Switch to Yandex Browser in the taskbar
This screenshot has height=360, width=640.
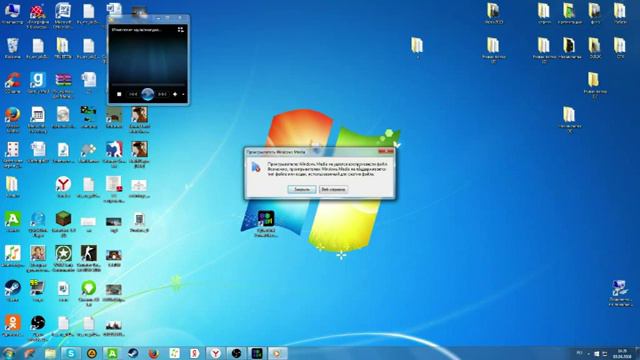[216, 353]
